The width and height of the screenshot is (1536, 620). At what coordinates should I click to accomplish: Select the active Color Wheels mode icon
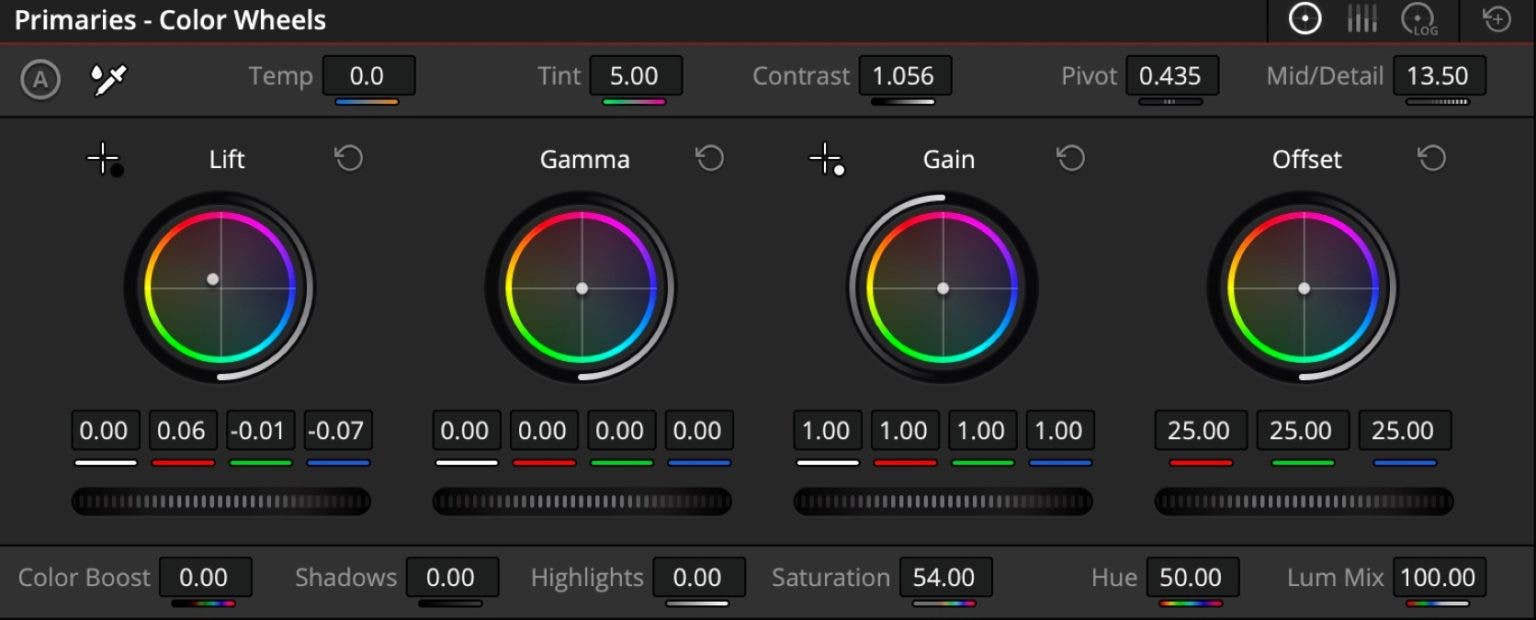coord(1304,18)
